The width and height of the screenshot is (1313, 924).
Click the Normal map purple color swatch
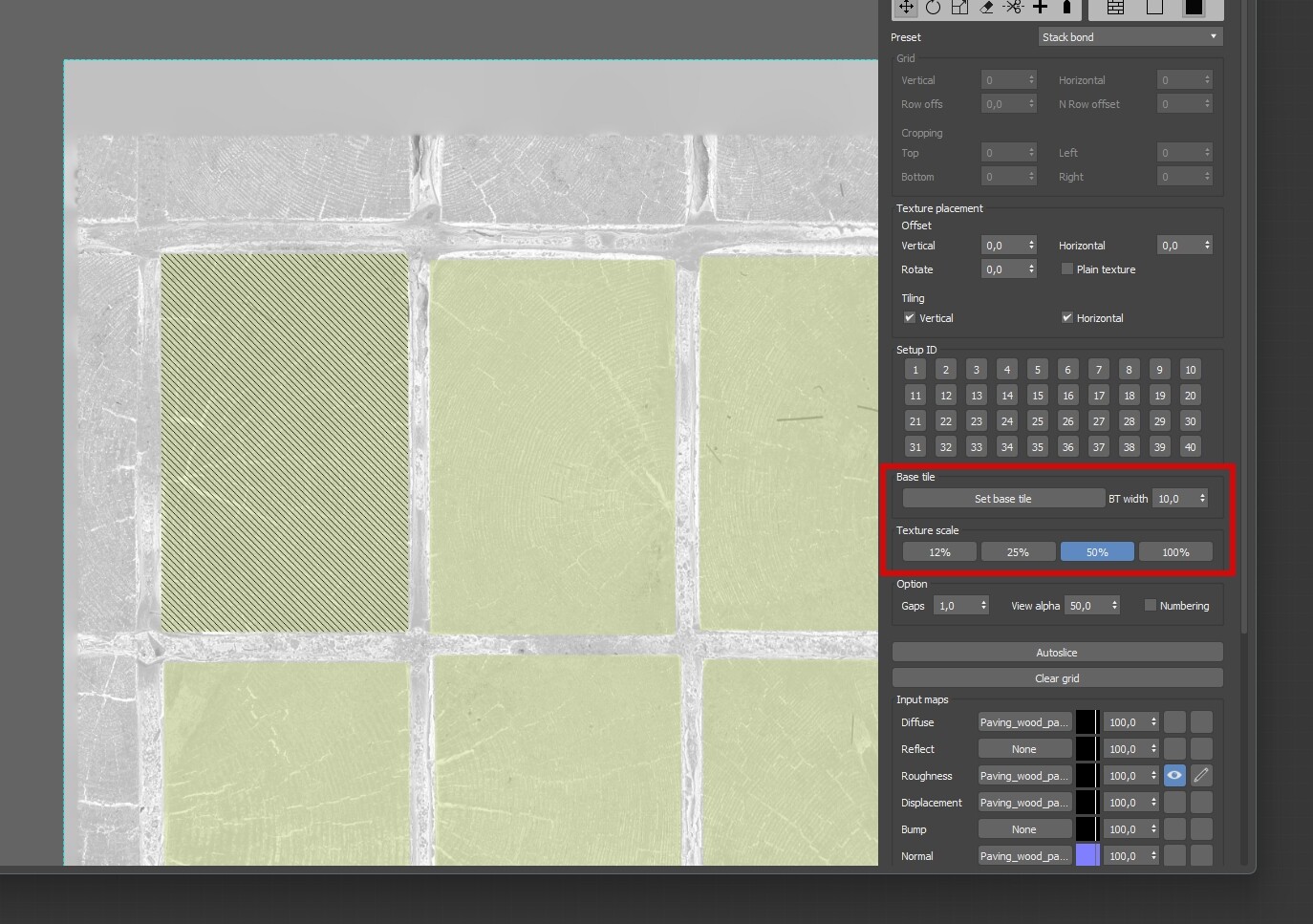click(x=1087, y=856)
